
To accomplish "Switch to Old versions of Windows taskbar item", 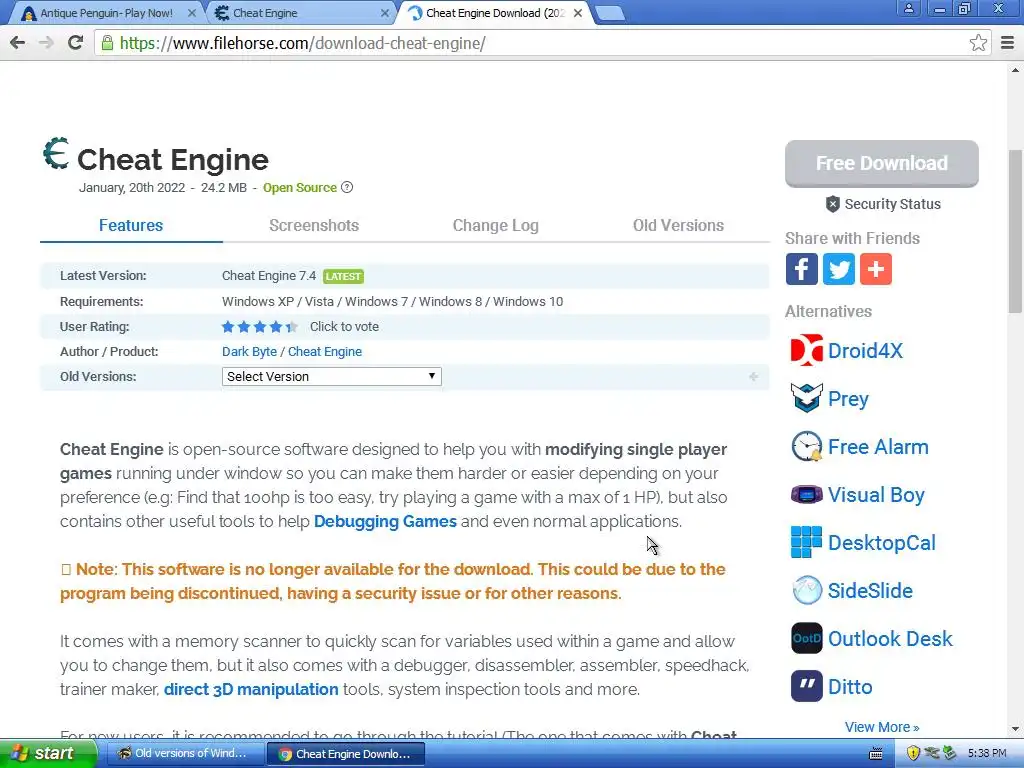I will point(183,754).
